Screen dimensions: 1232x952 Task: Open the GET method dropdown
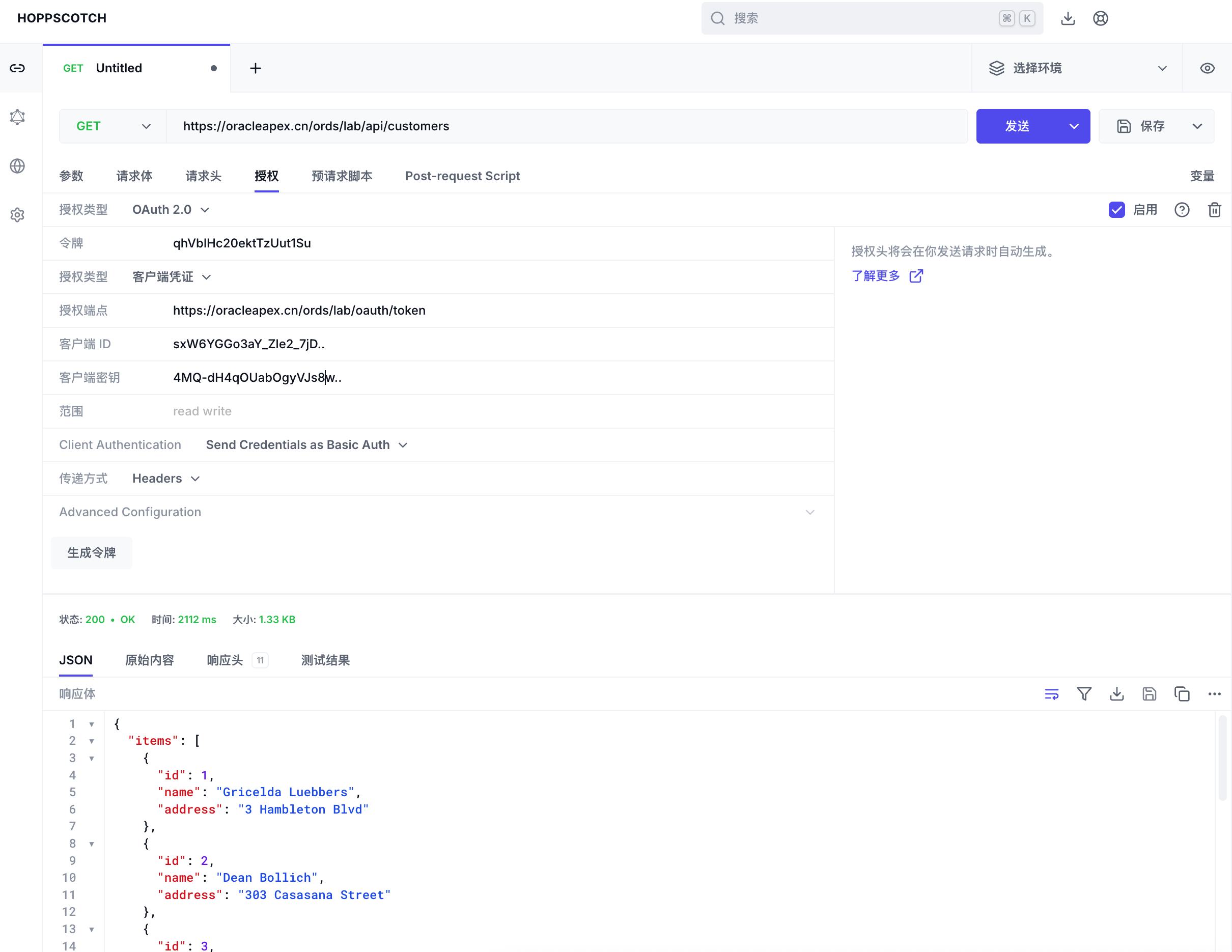click(113, 126)
